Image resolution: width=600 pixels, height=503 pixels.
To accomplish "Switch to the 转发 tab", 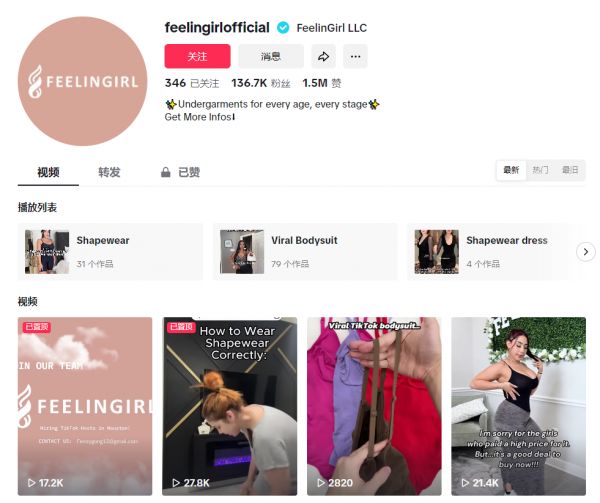I will [x=109, y=172].
